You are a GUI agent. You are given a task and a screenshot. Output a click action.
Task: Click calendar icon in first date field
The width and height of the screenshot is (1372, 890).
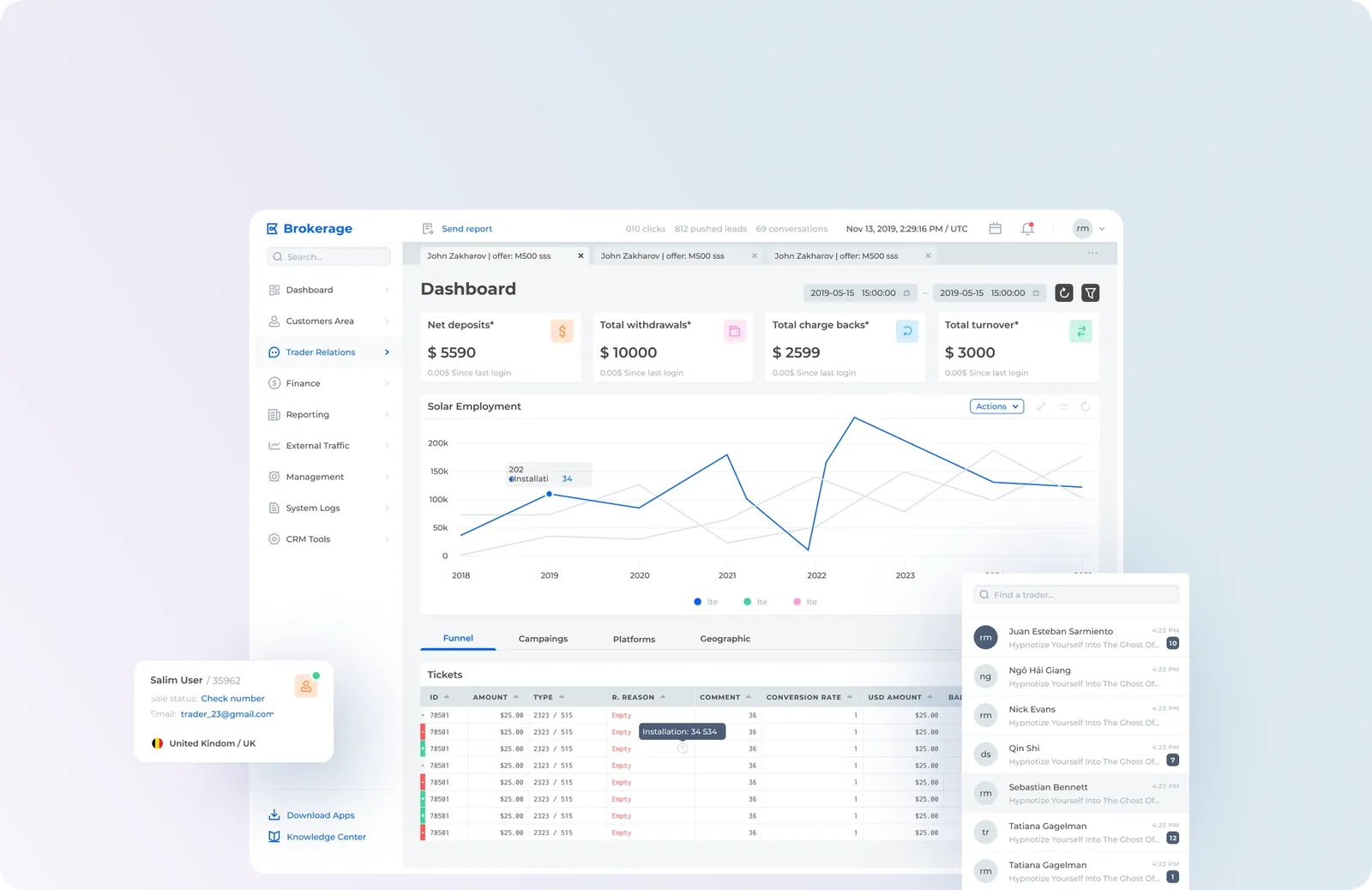click(x=906, y=293)
